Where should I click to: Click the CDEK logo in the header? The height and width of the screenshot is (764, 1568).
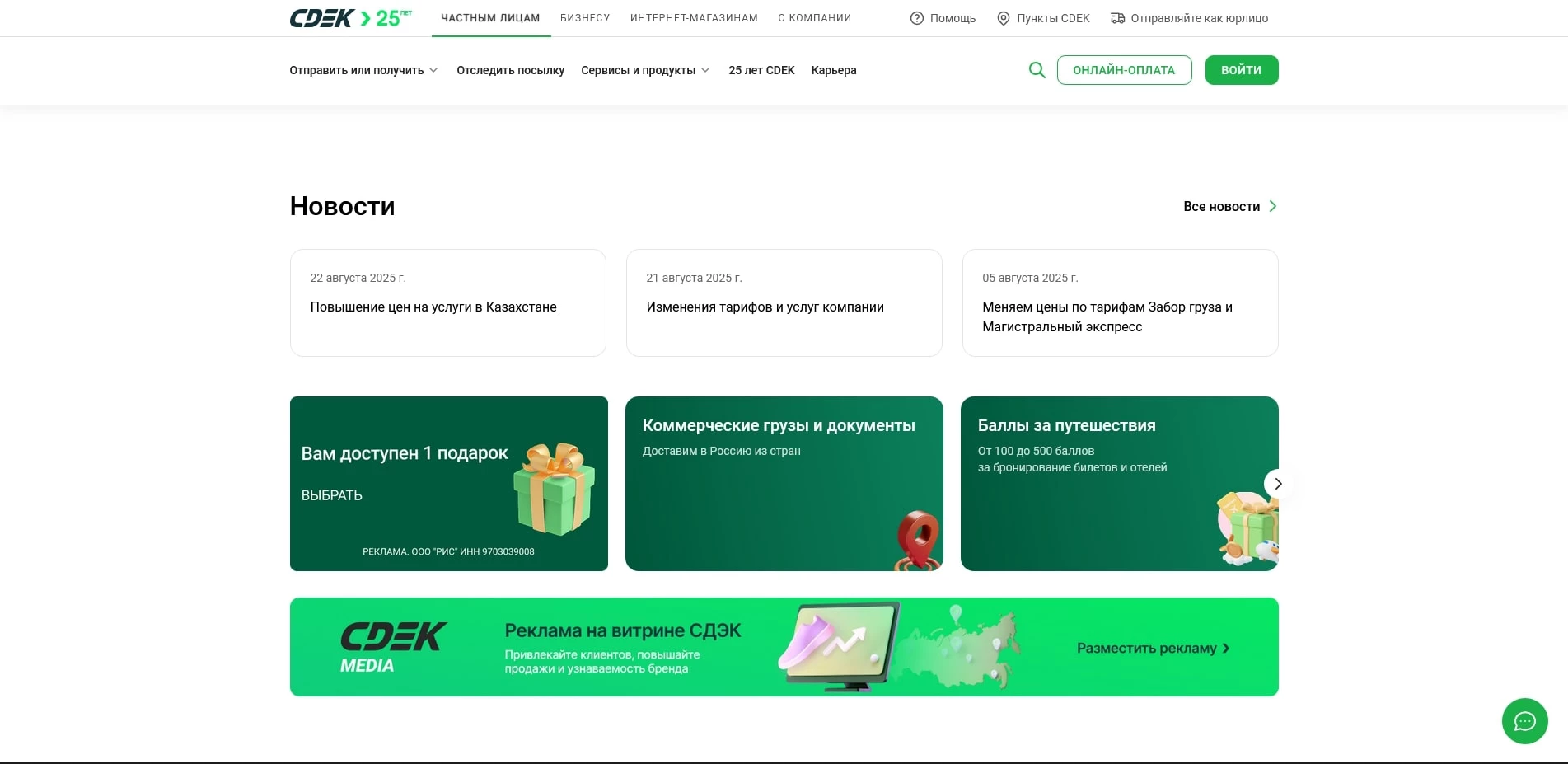321,17
